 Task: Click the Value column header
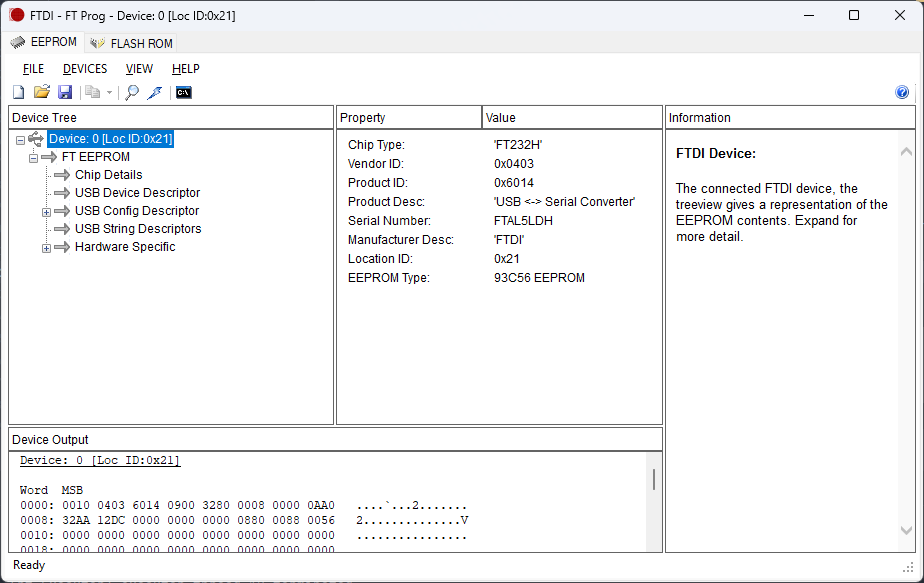(572, 117)
